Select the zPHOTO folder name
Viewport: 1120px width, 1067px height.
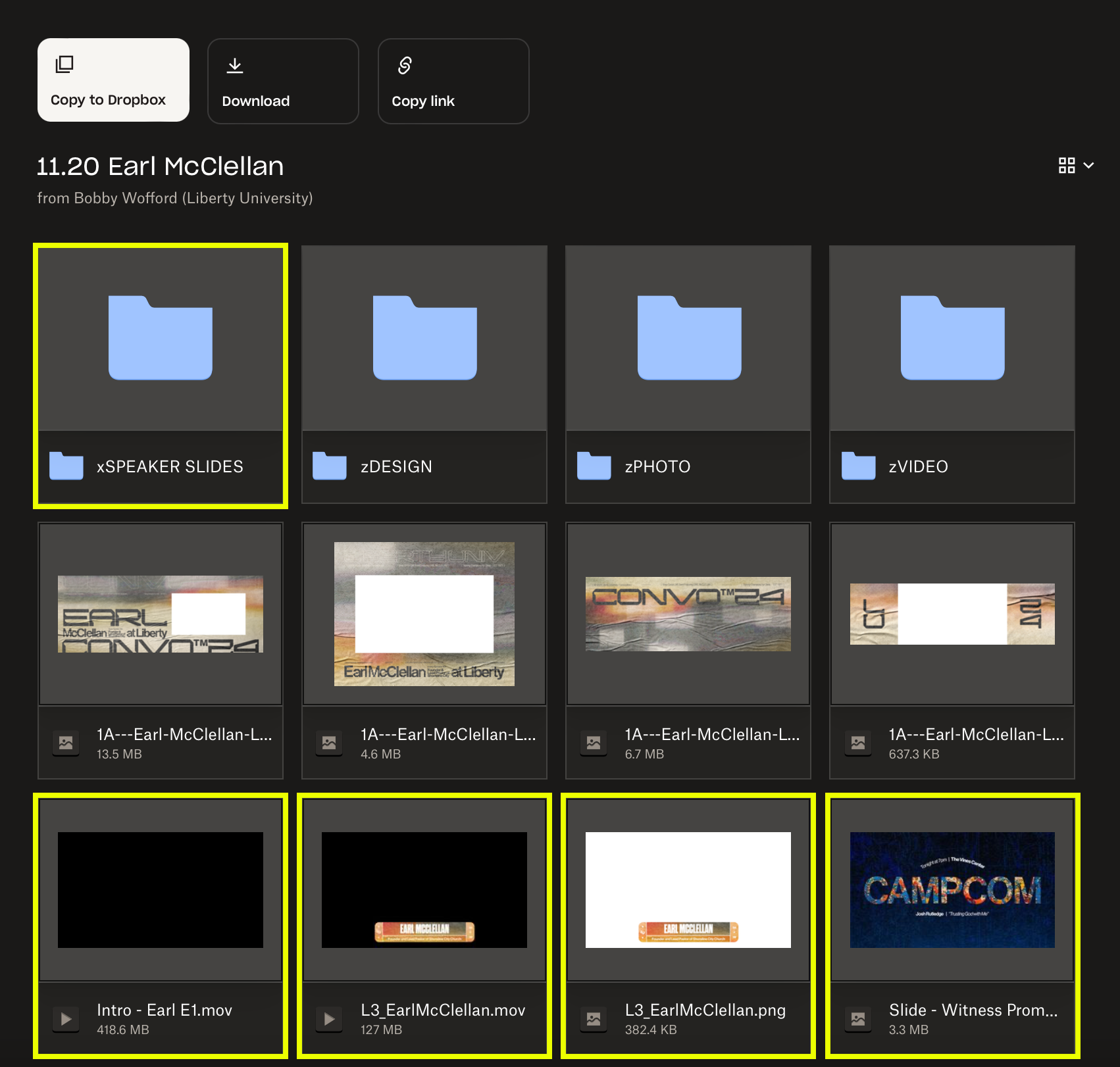(657, 467)
